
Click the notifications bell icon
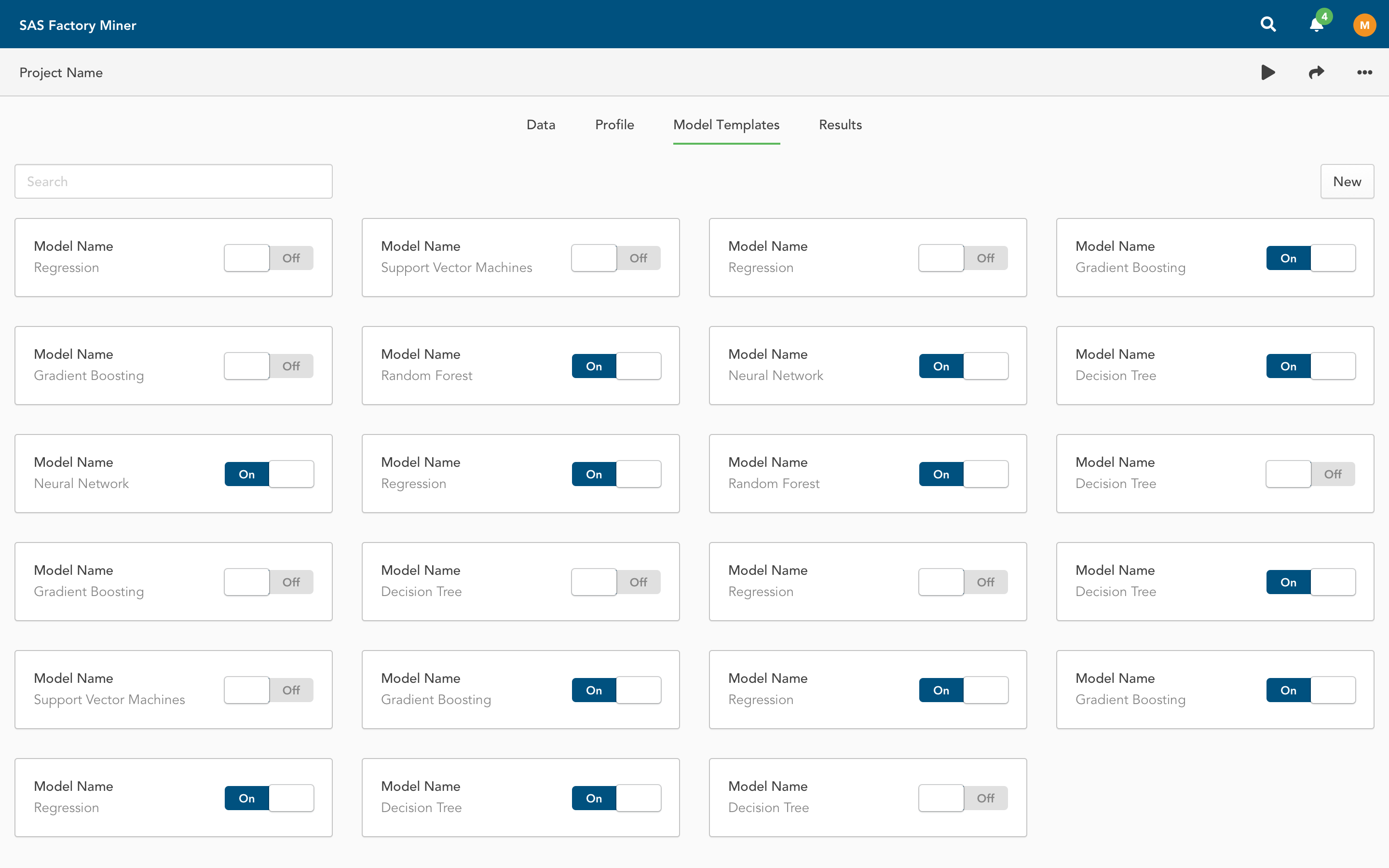(x=1317, y=24)
